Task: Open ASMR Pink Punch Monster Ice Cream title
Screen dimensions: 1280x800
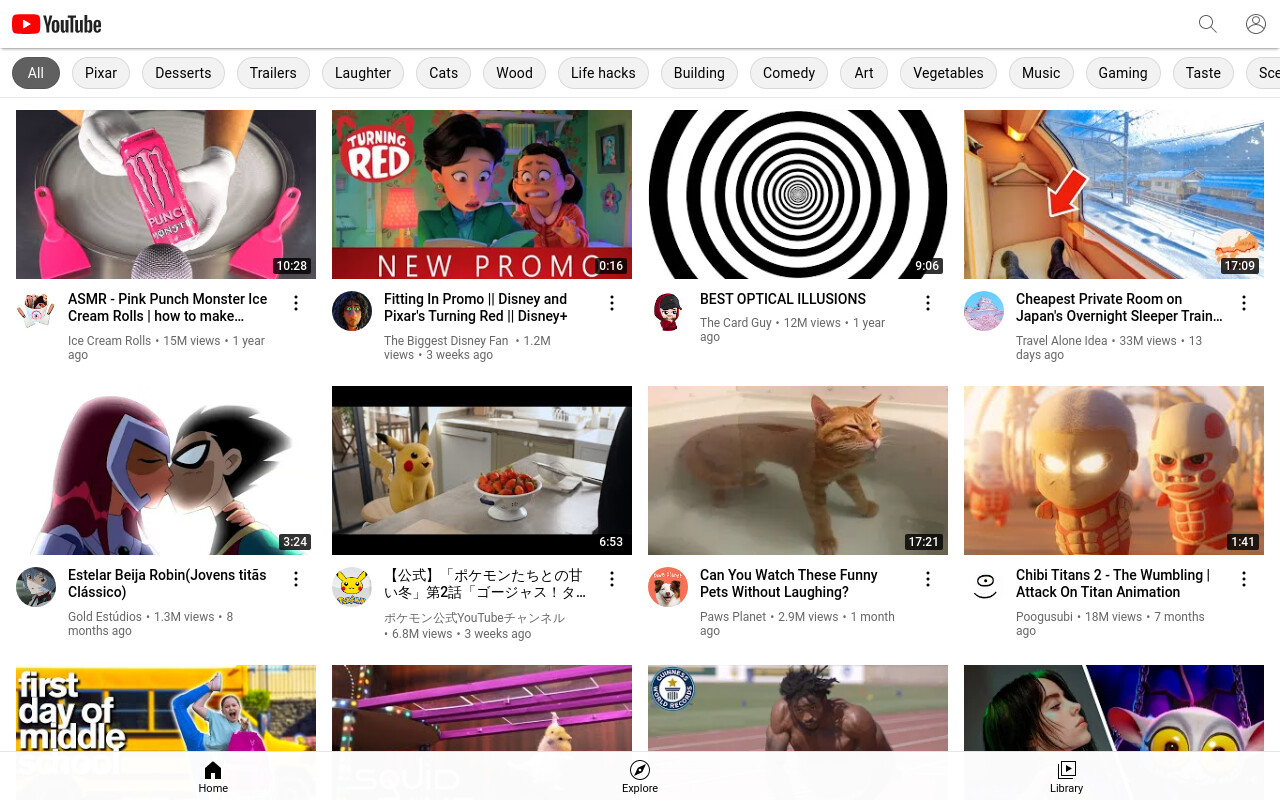Action: [x=168, y=307]
